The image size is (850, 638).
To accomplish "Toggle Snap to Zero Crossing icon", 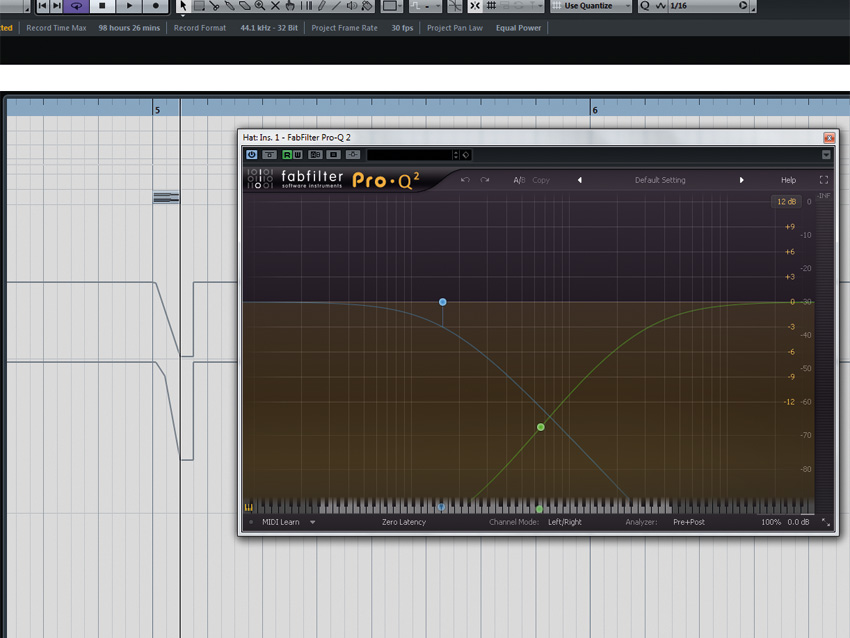I will tap(455, 6).
